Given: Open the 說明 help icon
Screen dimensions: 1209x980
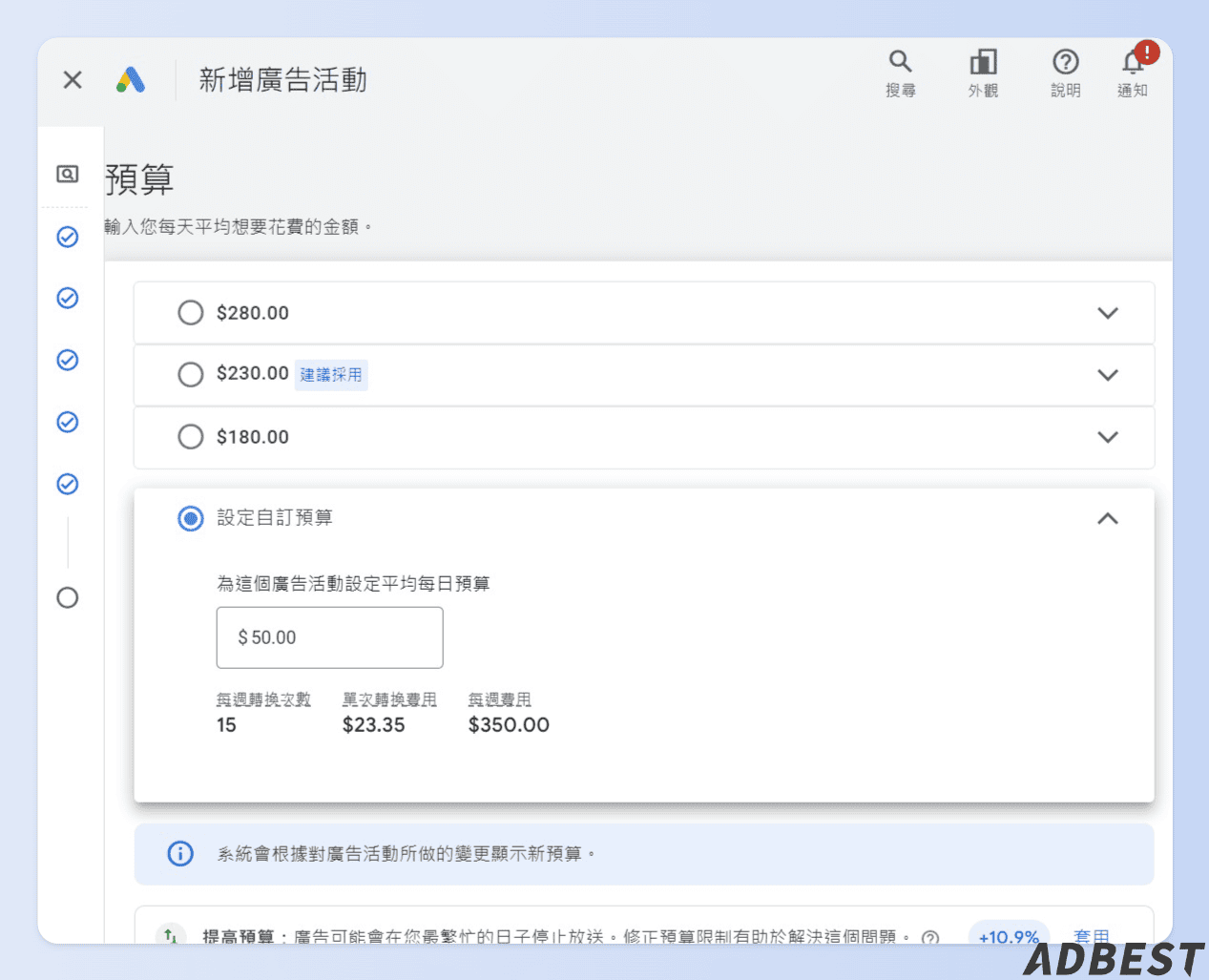Looking at the screenshot, I should (x=1065, y=74).
